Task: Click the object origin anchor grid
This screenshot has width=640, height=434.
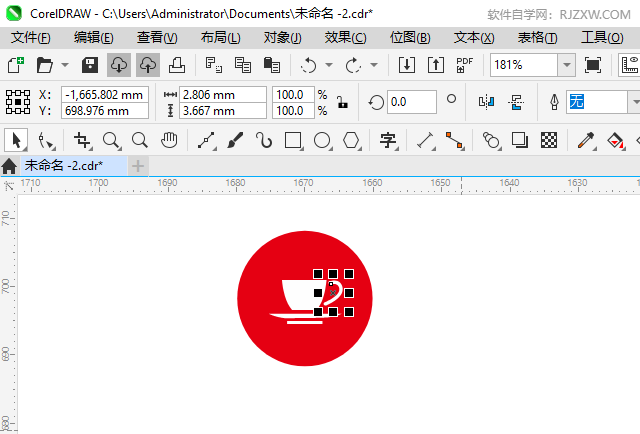Action: pos(18,102)
